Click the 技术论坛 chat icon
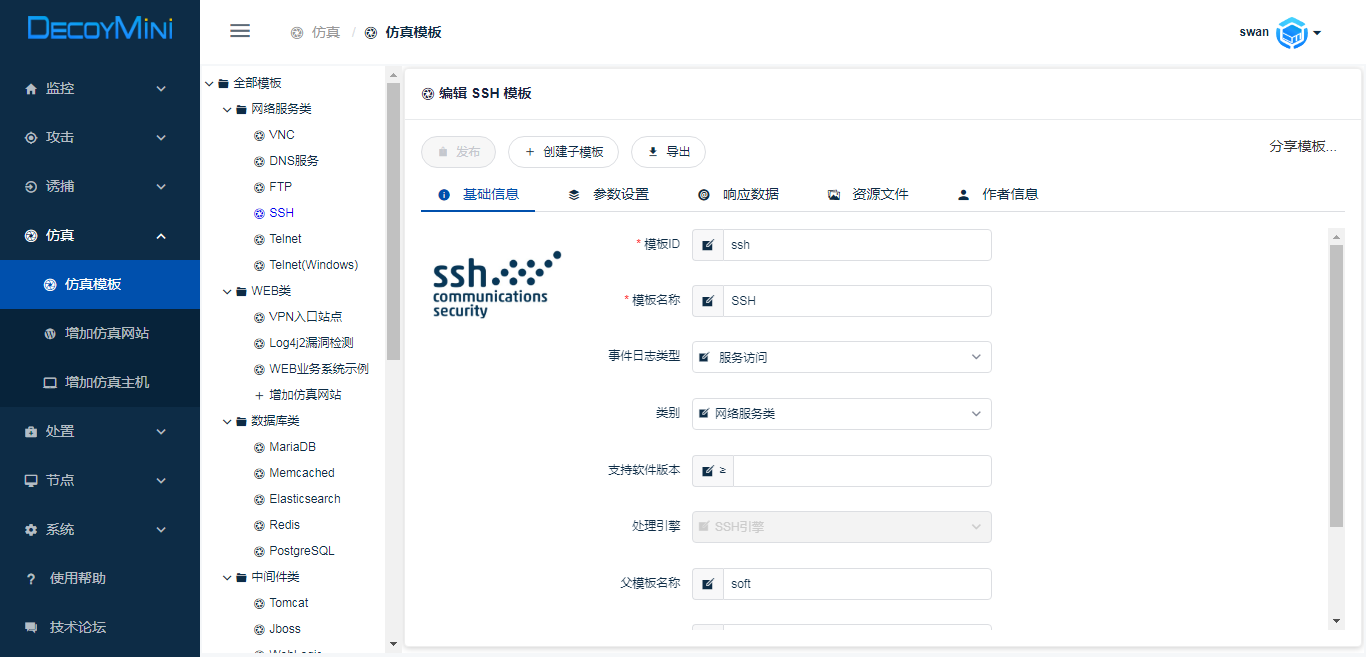Image resolution: width=1366 pixels, height=657 pixels. tap(31, 627)
